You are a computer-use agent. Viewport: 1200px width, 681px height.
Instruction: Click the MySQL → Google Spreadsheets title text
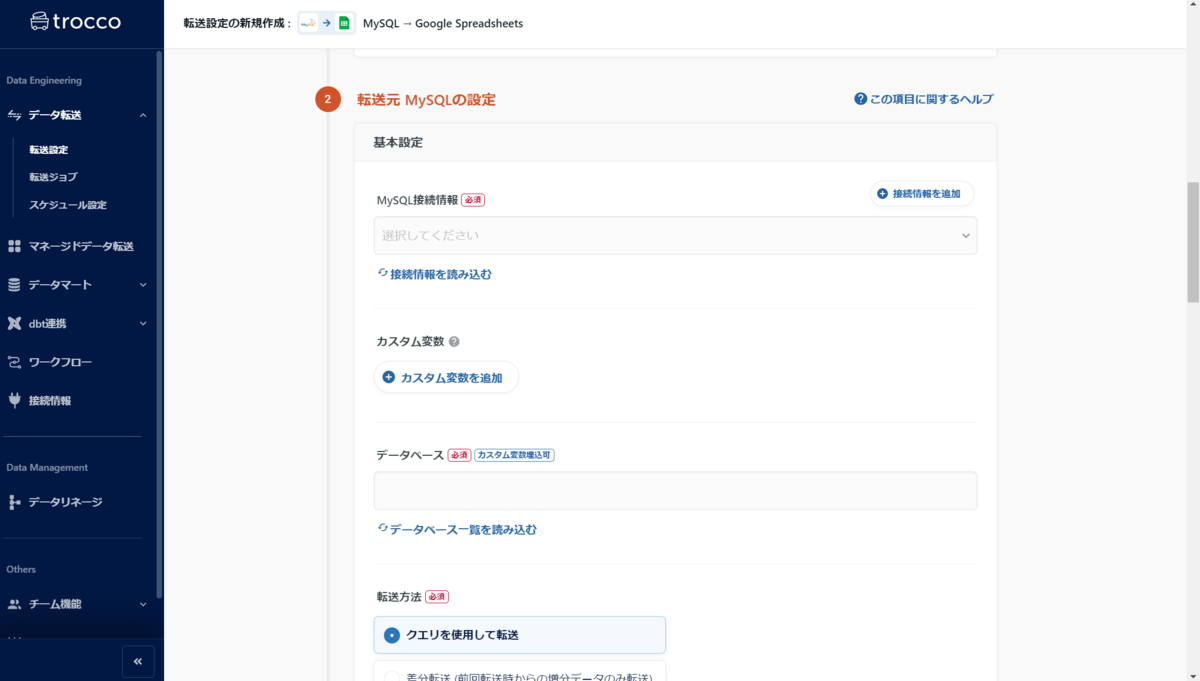[x=443, y=23]
